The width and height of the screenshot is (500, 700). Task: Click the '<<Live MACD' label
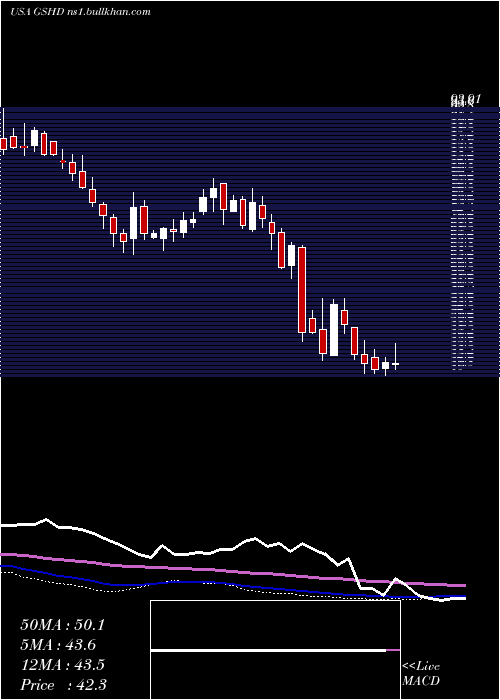[421, 674]
